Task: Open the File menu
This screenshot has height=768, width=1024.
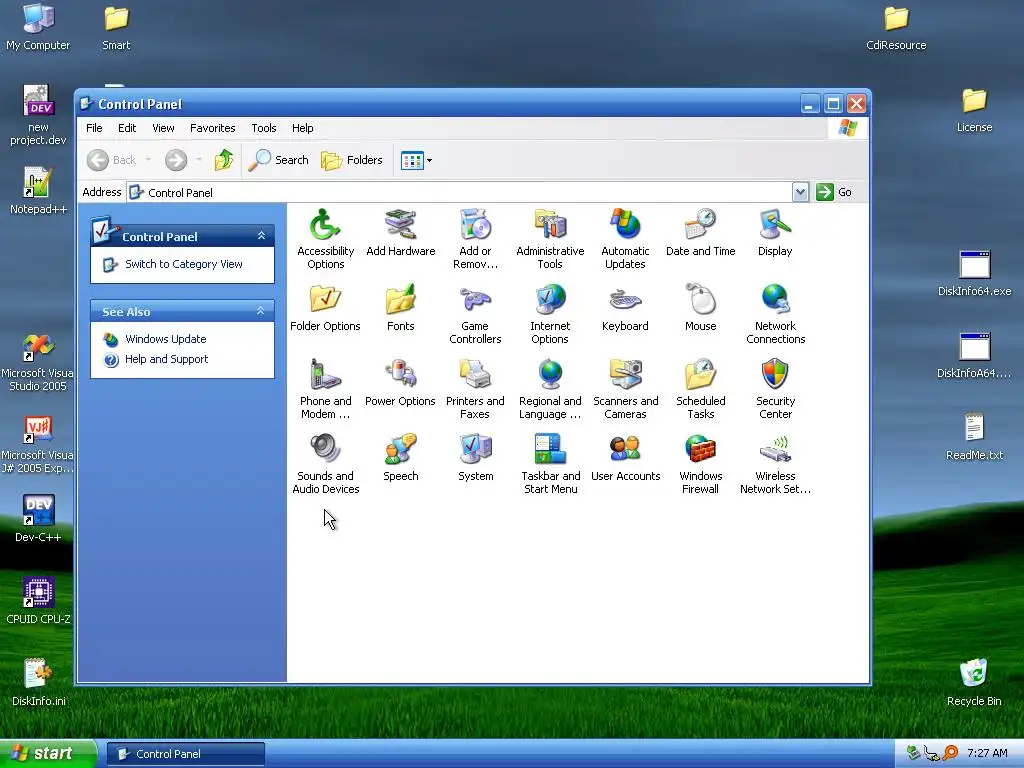Action: point(94,128)
